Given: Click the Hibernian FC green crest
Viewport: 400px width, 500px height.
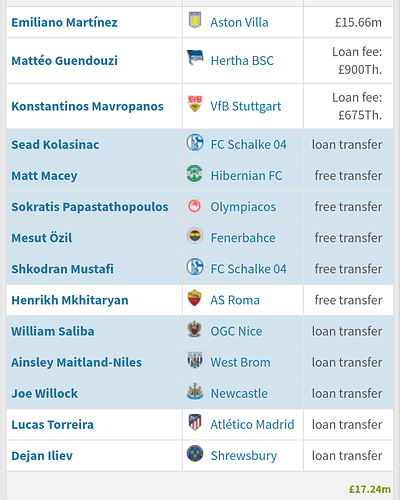Looking at the screenshot, I should click(195, 174).
